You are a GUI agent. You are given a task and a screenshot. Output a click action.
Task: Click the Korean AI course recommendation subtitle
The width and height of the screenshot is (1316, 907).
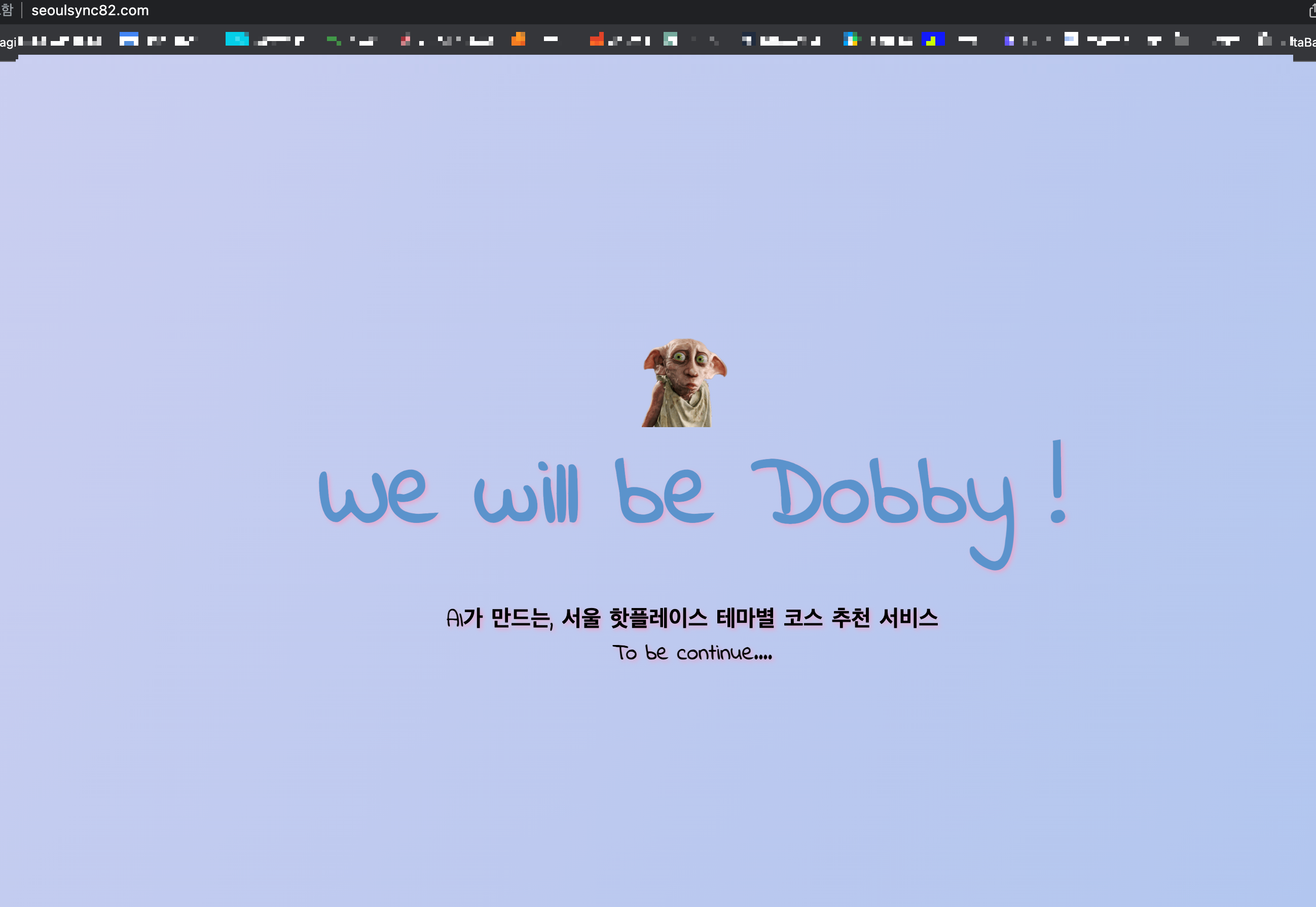692,618
